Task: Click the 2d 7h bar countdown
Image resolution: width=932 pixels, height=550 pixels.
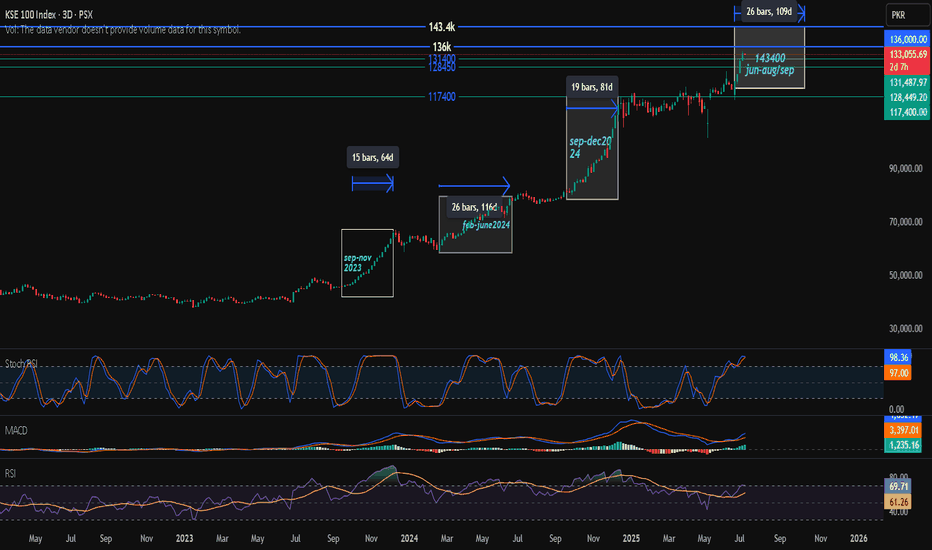Action: (899, 67)
